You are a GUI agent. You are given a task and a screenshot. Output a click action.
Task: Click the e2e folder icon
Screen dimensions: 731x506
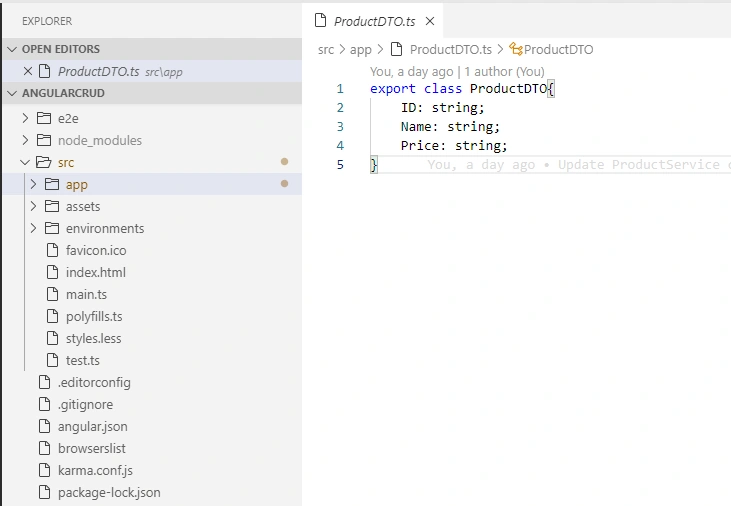coord(44,118)
